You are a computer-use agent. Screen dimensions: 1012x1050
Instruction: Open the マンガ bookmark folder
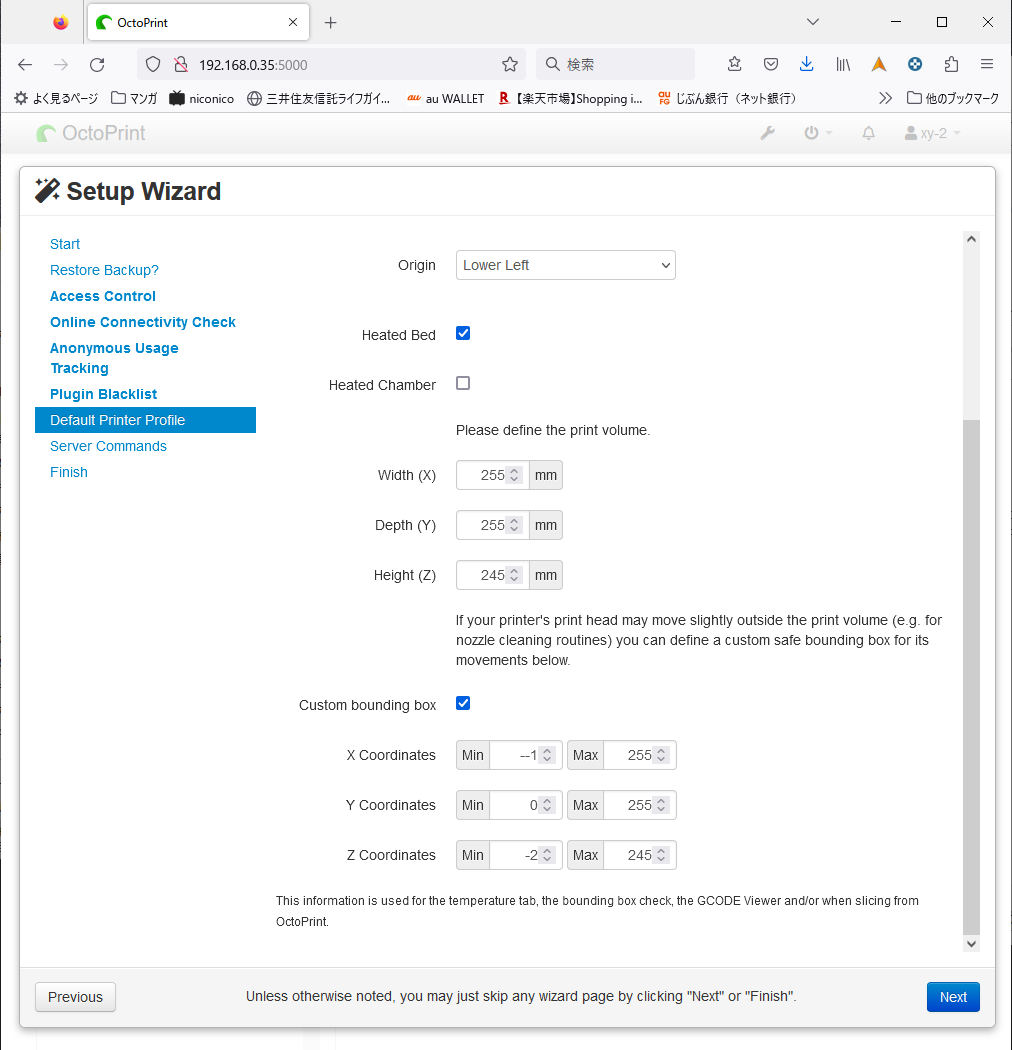point(134,98)
